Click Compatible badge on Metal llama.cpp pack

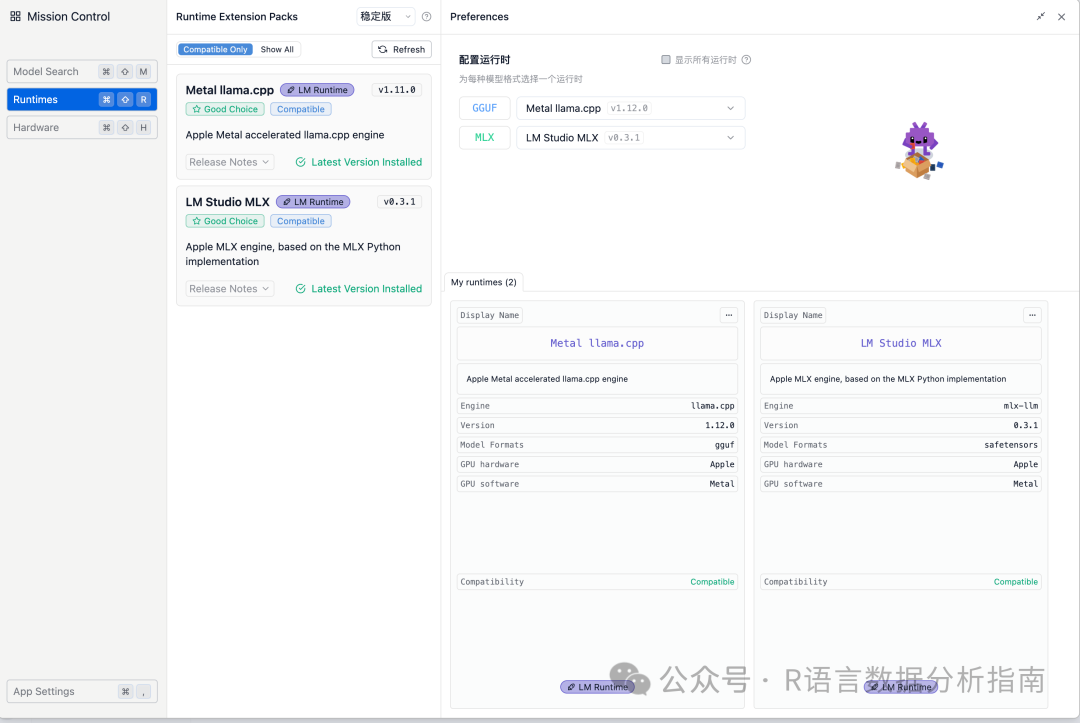301,109
